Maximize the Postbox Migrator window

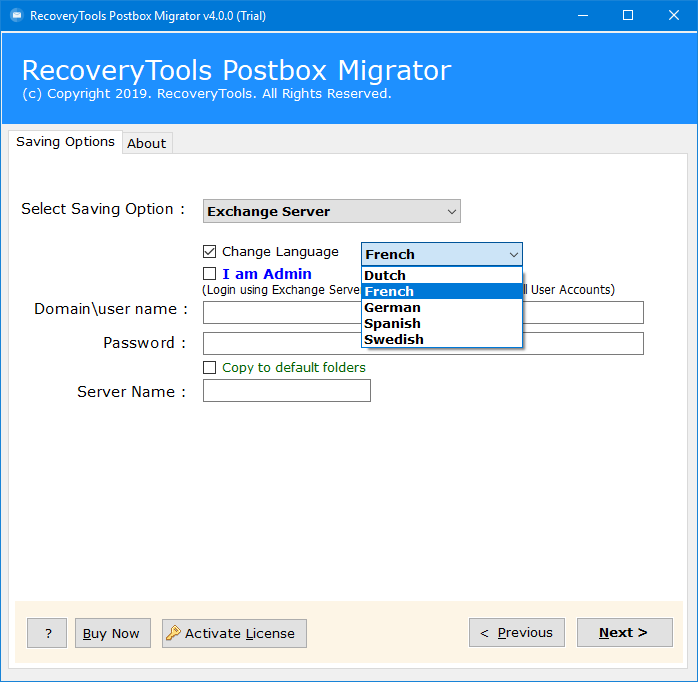[627, 16]
